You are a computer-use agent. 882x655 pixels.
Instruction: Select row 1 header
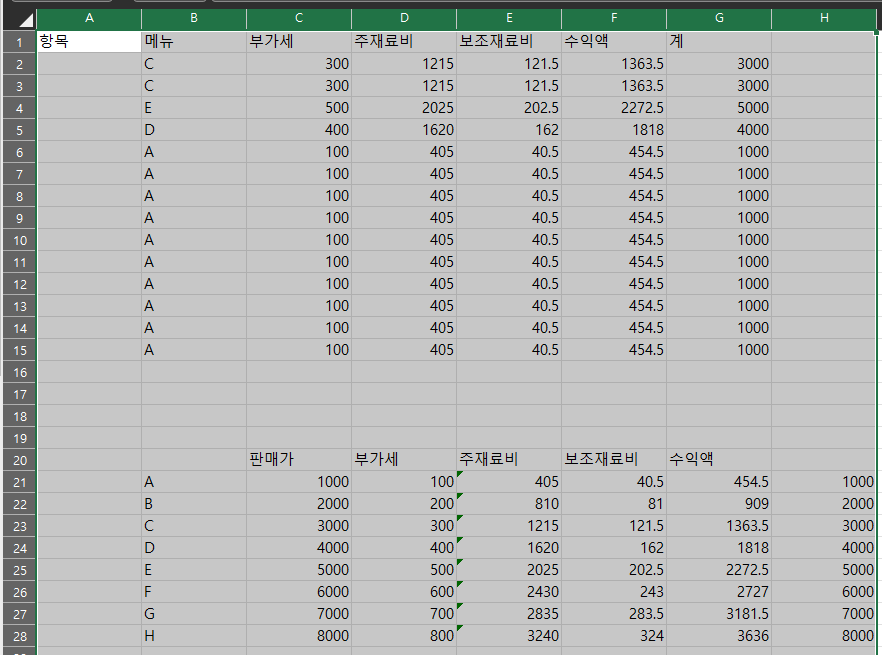click(20, 42)
